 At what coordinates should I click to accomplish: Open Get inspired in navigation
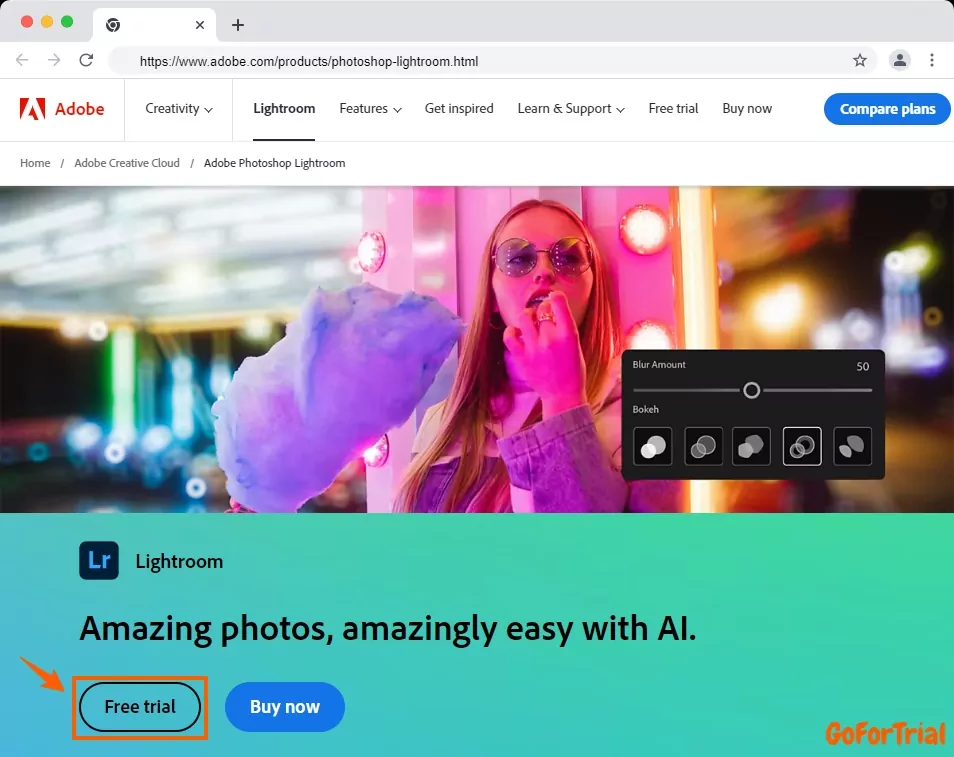pos(459,109)
